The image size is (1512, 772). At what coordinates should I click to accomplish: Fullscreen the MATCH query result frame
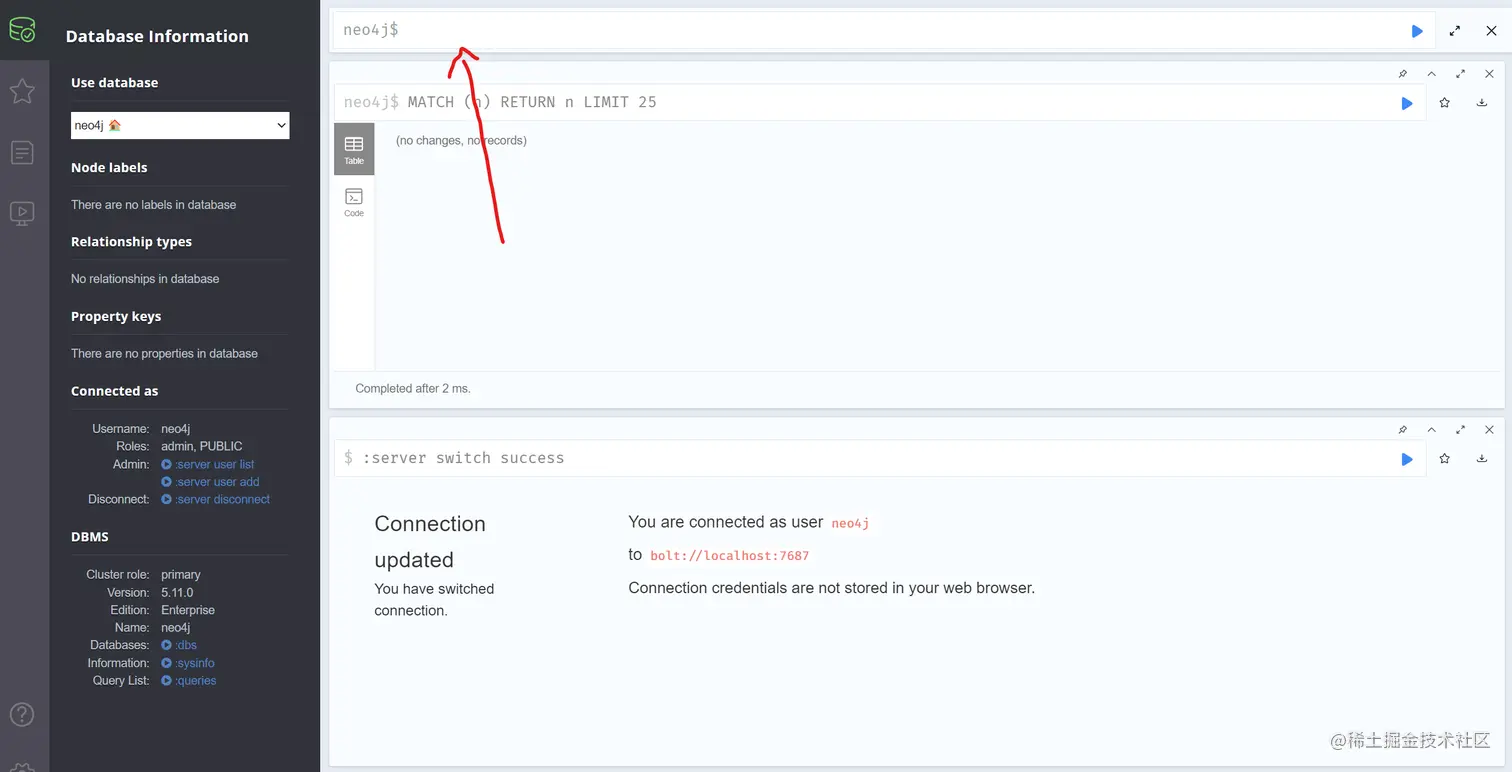pyautogui.click(x=1460, y=74)
